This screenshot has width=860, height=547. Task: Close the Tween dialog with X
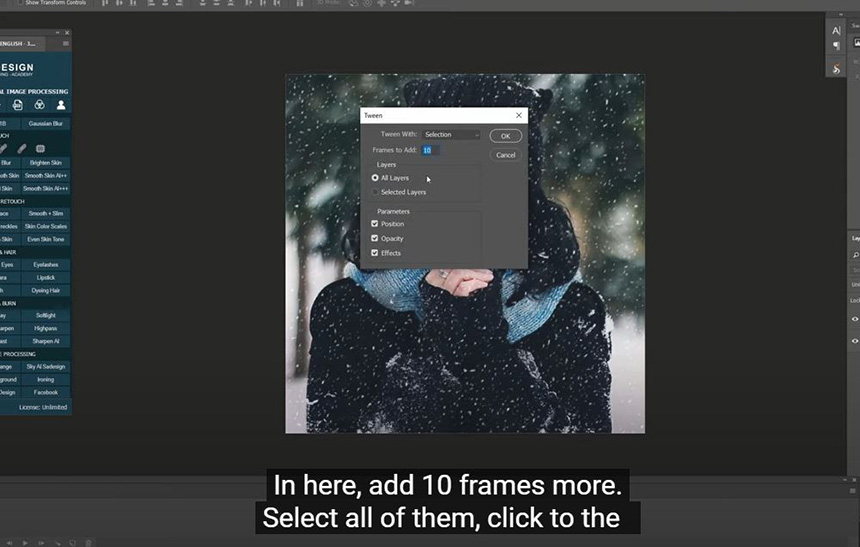coord(518,116)
